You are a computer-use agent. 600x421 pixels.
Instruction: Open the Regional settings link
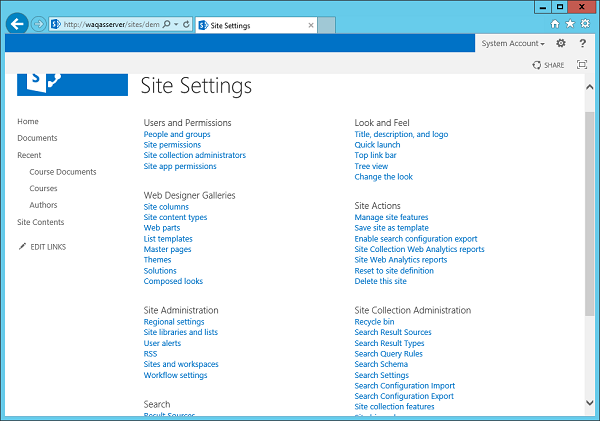pyautogui.click(x=174, y=322)
